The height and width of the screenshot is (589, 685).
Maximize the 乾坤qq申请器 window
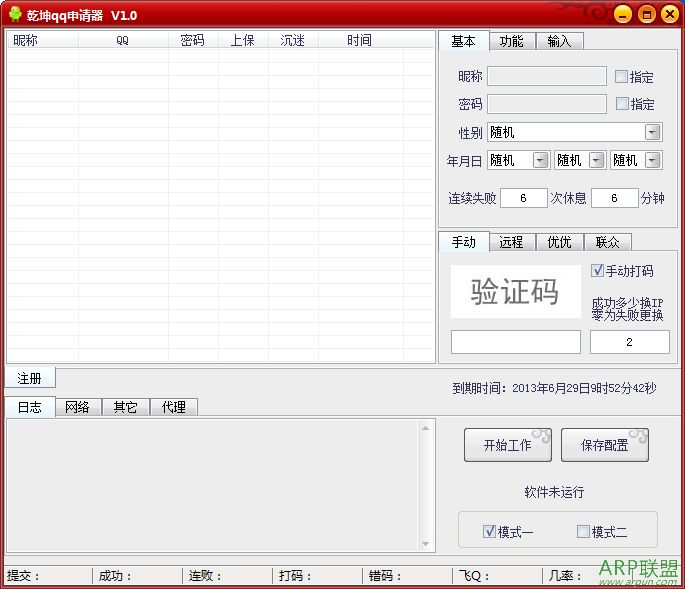point(646,14)
